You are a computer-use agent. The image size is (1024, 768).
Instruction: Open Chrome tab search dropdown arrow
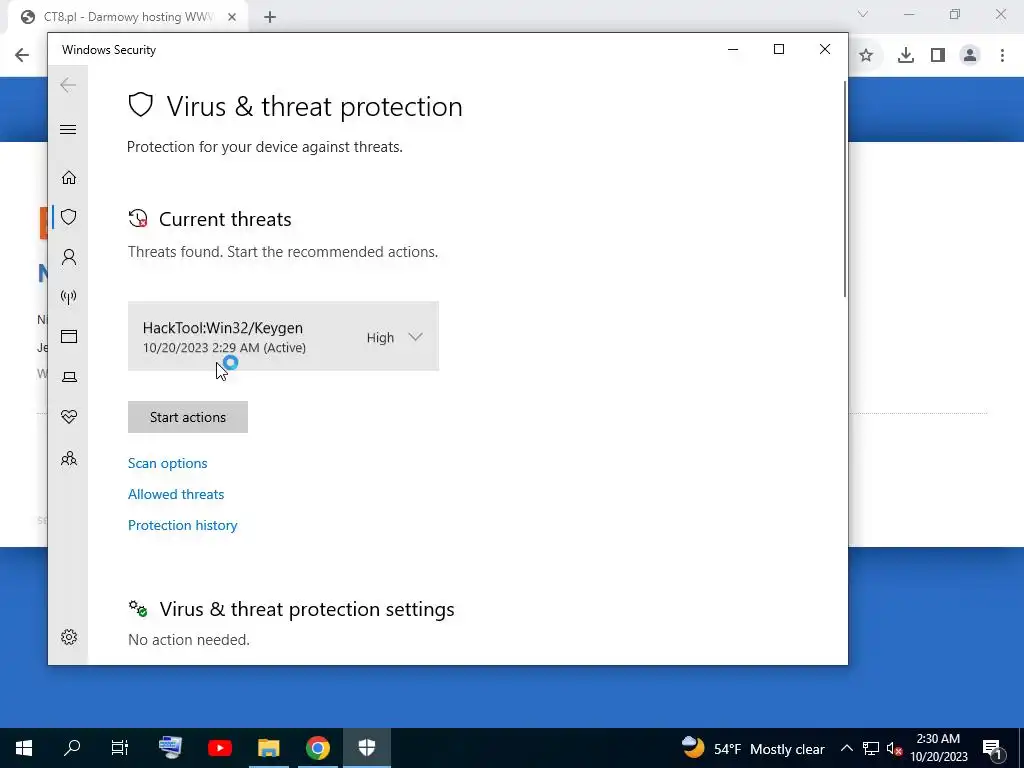click(863, 14)
